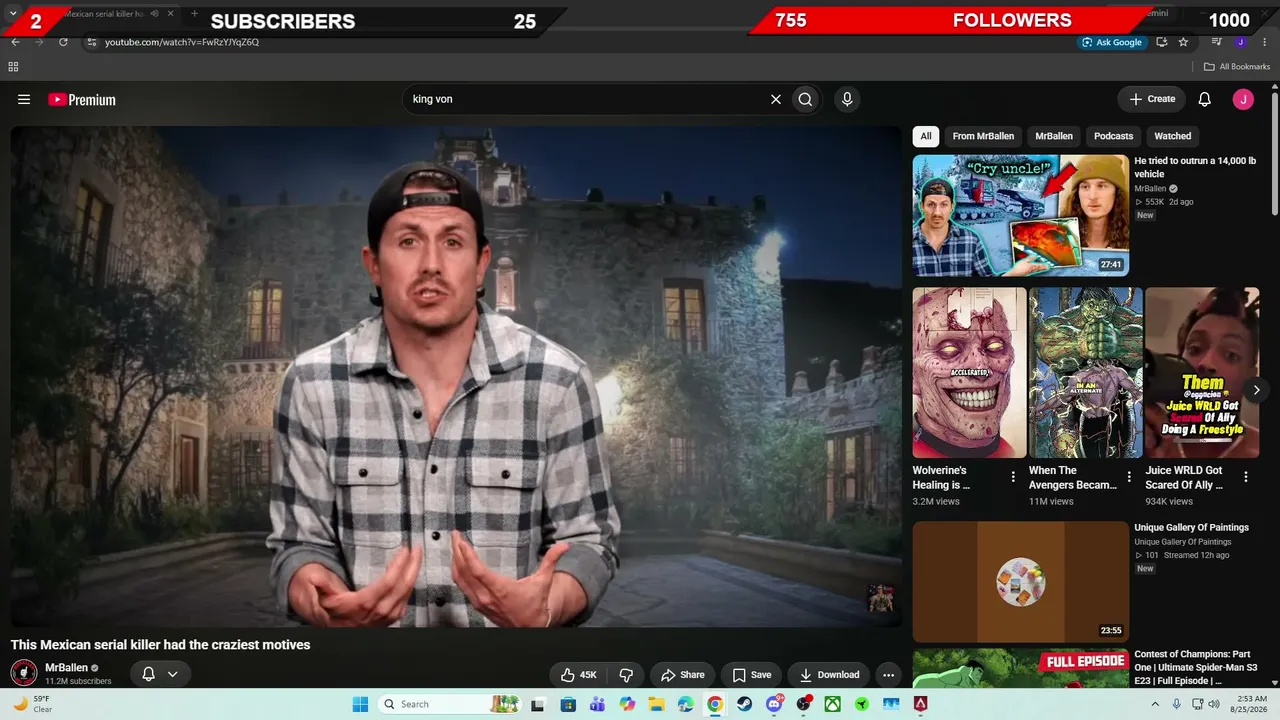The height and width of the screenshot is (720, 1280).
Task: Select the 'MrBallen' filter chip
Action: [1054, 136]
